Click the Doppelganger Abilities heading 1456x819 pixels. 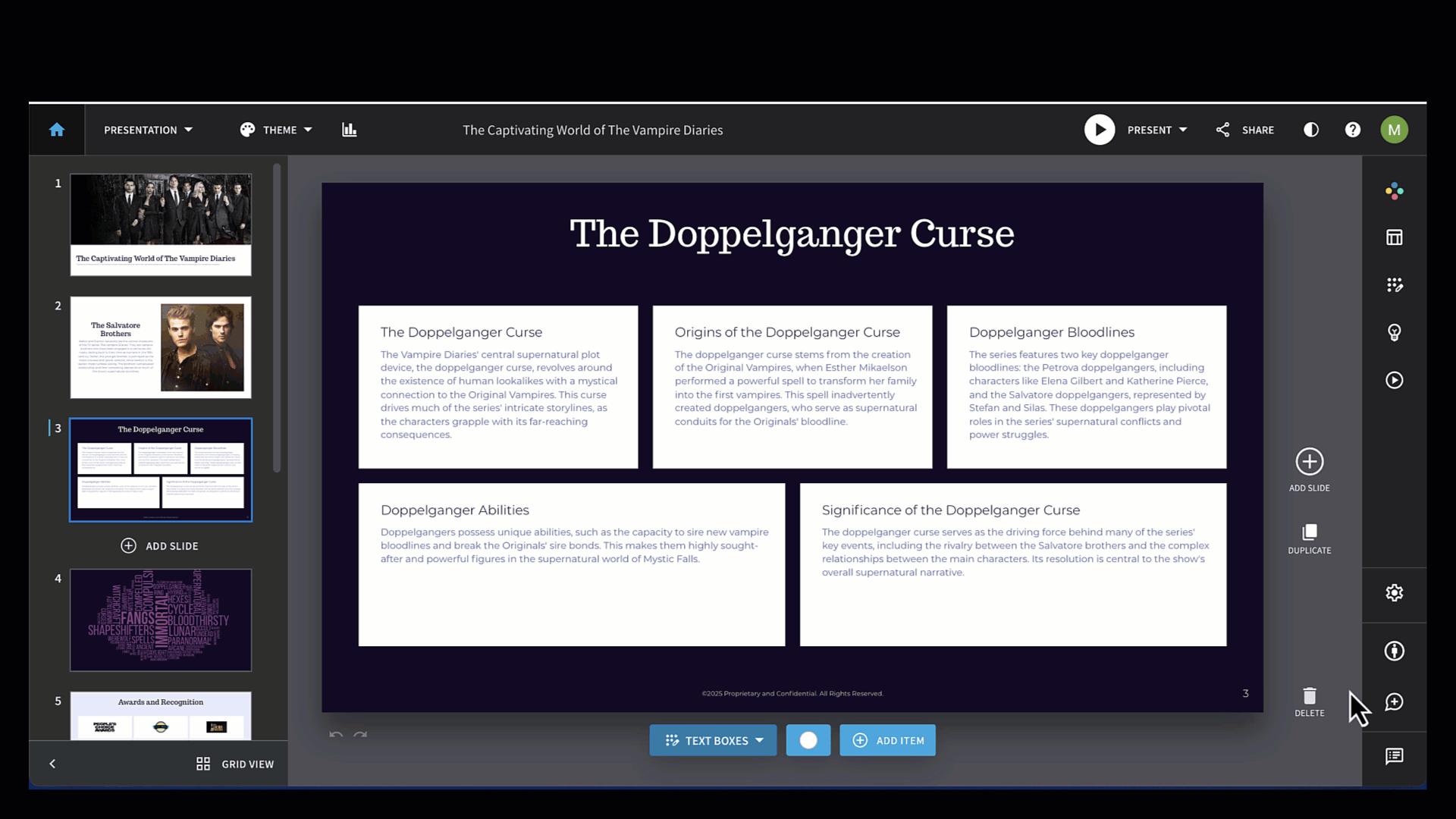[x=455, y=510]
